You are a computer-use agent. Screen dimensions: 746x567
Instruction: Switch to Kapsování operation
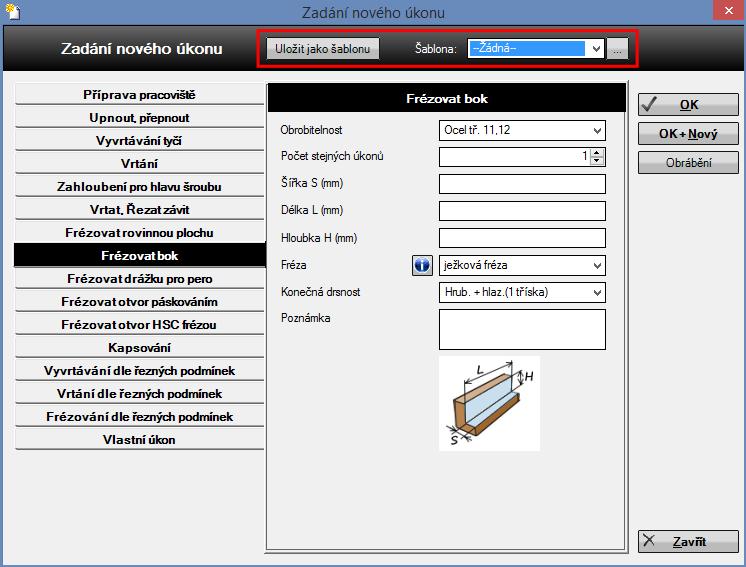tap(139, 348)
